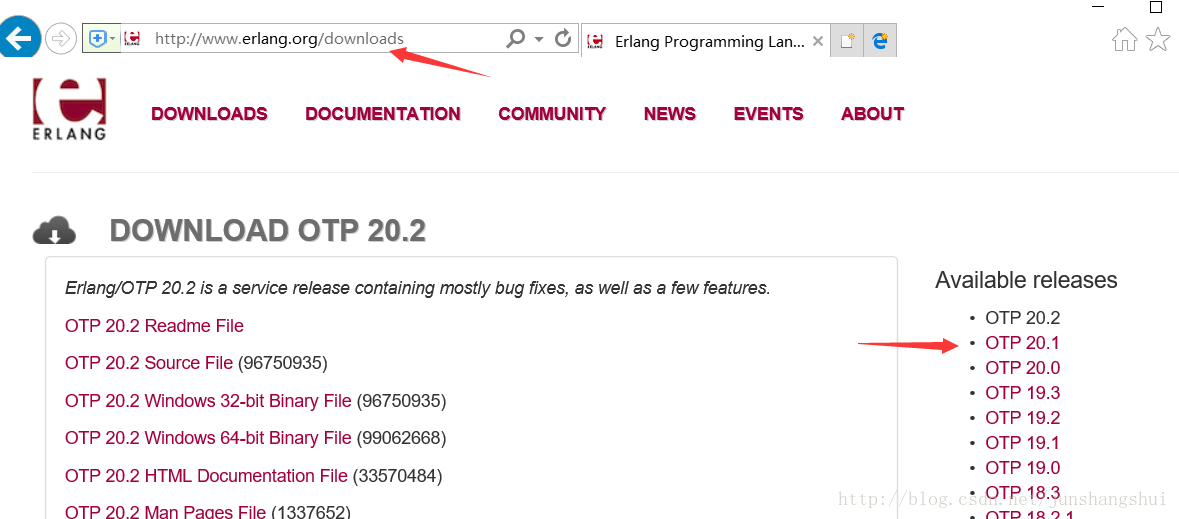Open the OTP 19.1 release link

(1023, 442)
